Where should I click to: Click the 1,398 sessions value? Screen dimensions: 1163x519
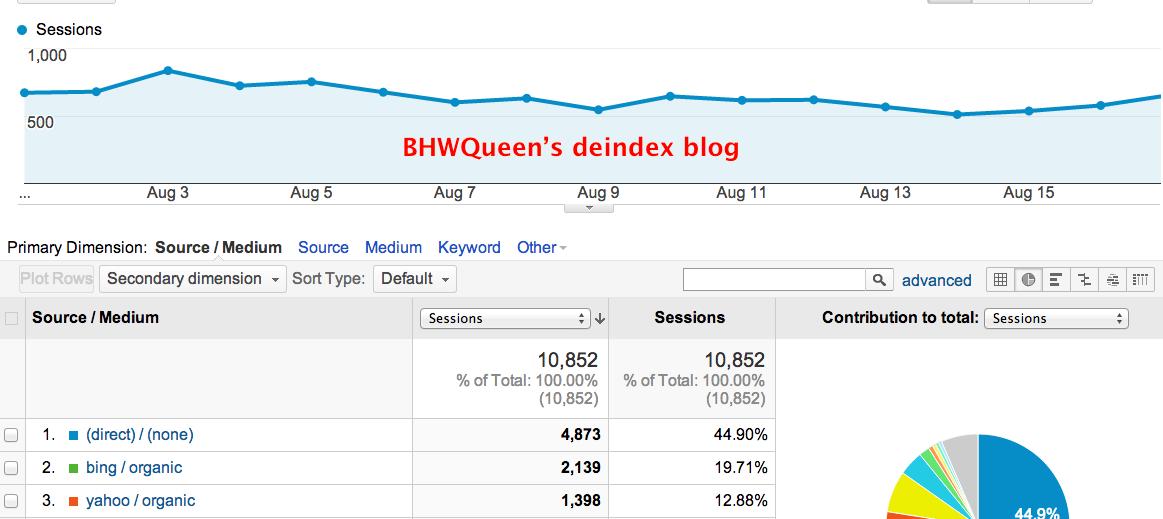click(x=581, y=500)
